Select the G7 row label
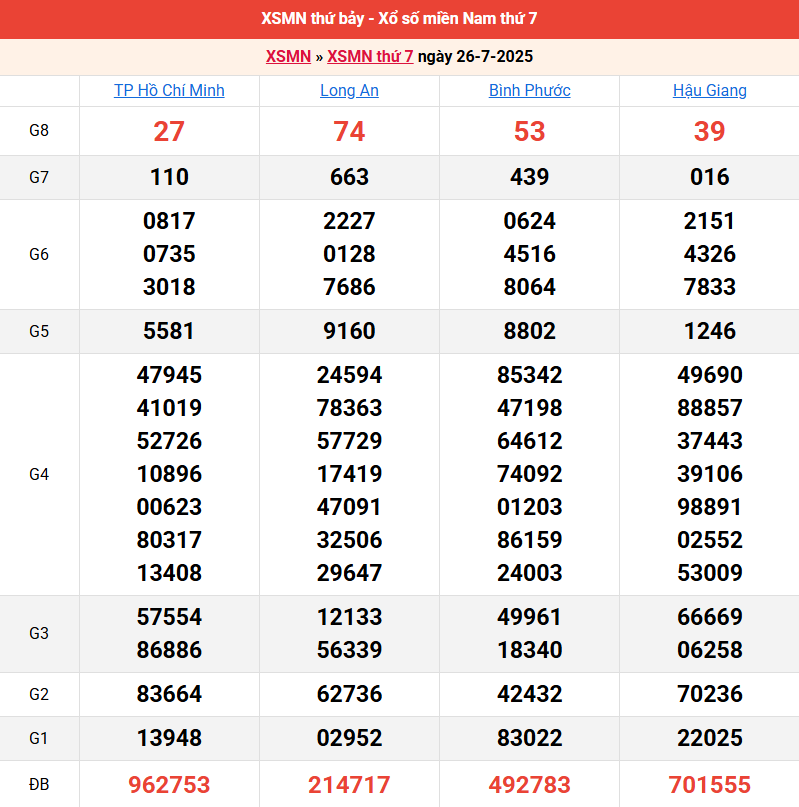The image size is (799, 807). [39, 178]
